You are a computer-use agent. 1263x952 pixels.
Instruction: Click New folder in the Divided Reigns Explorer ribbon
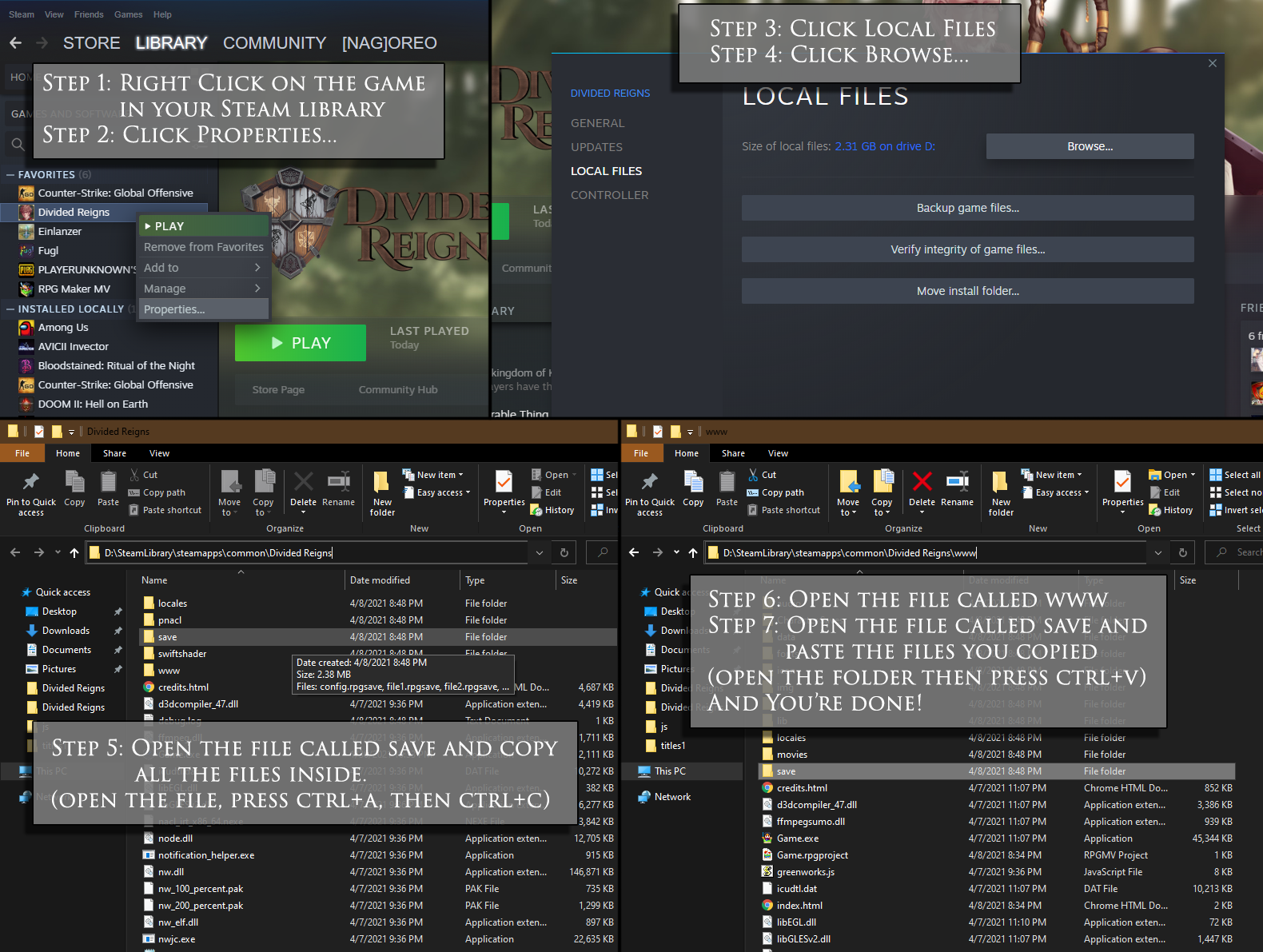(x=382, y=493)
